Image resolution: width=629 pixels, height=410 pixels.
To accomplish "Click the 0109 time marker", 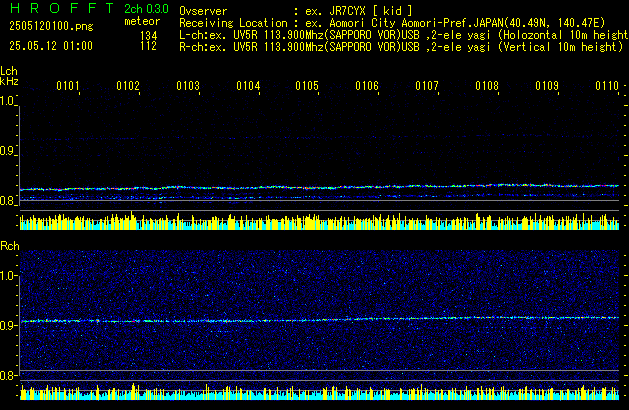I will (x=547, y=86).
